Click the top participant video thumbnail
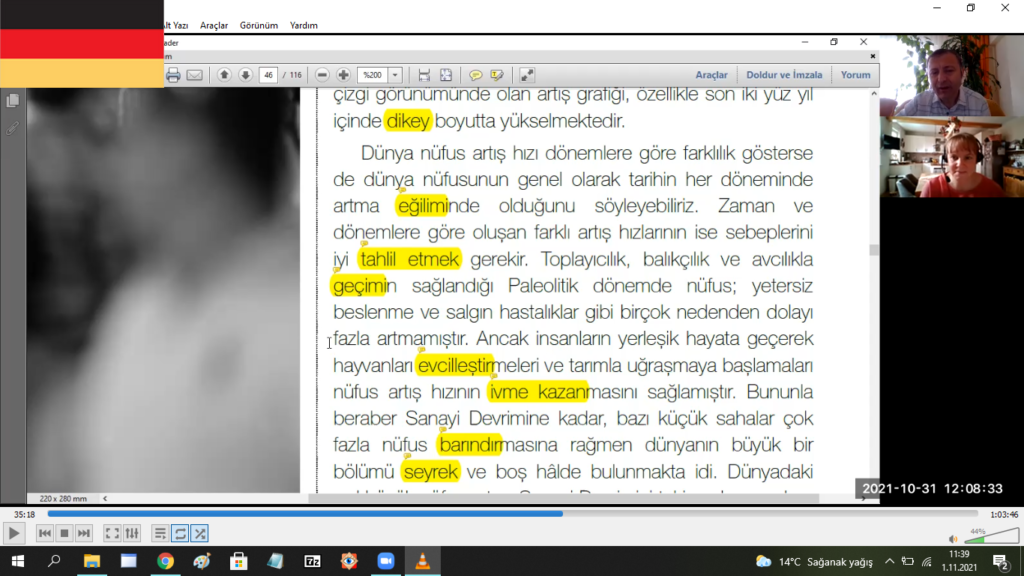This screenshot has width=1024, height=576. [x=952, y=76]
